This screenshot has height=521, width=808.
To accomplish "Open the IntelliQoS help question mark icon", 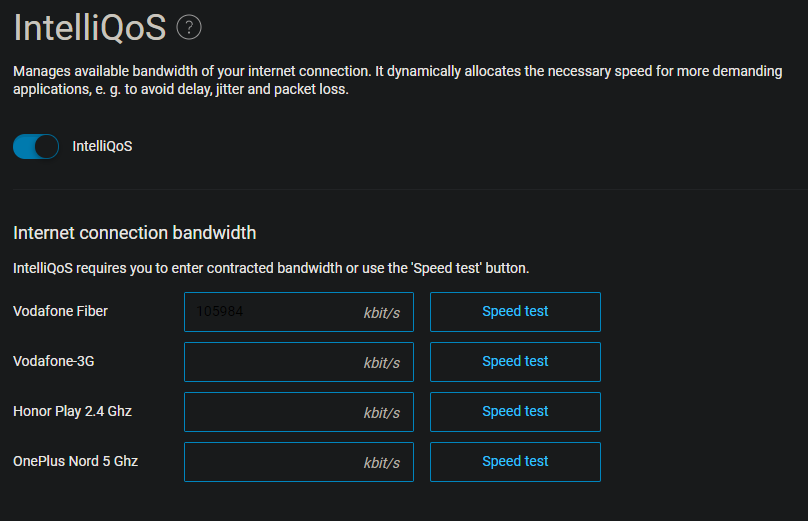I will pos(189,27).
